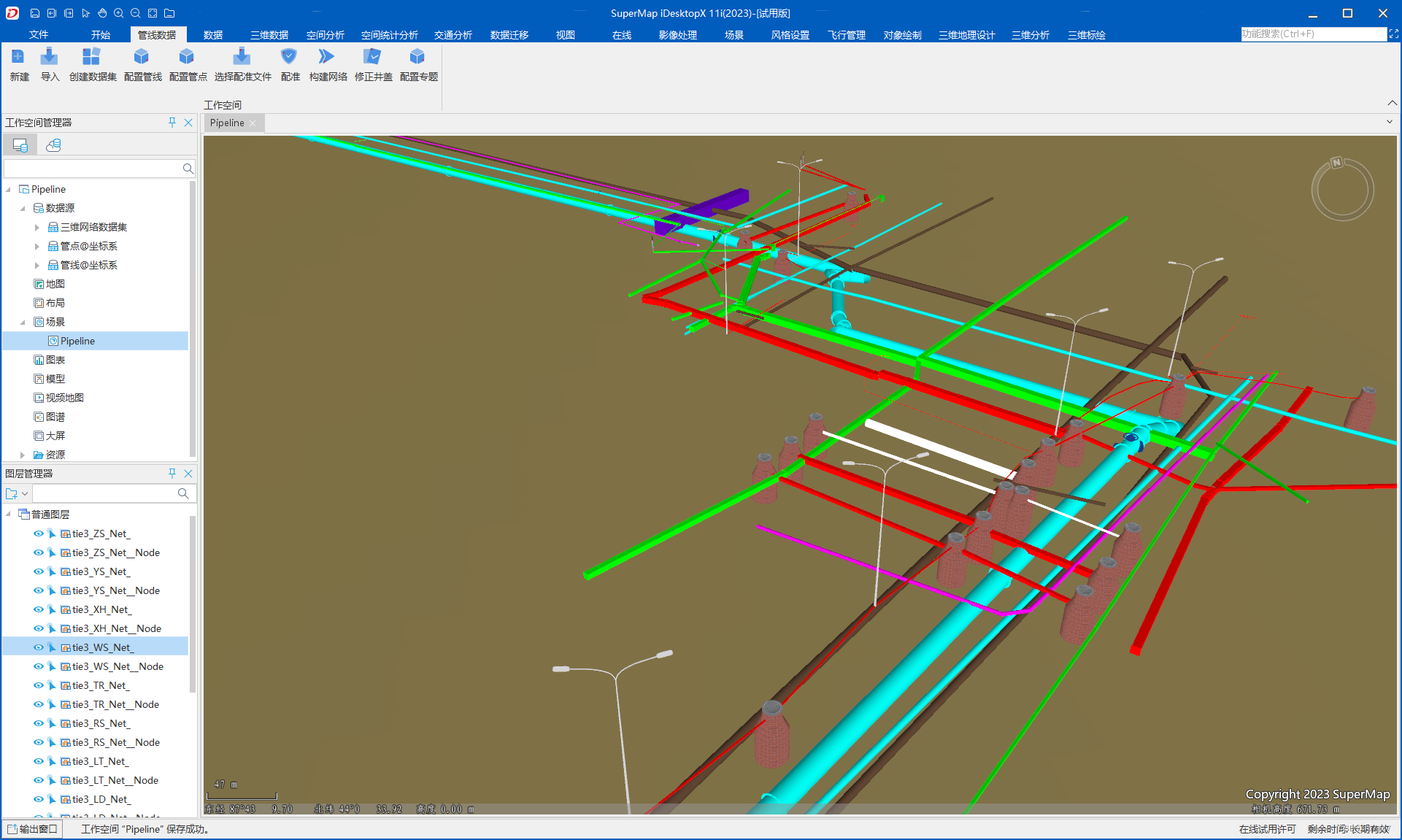Click the north compass in the 3D scene
The height and width of the screenshot is (840, 1402).
(1342, 188)
